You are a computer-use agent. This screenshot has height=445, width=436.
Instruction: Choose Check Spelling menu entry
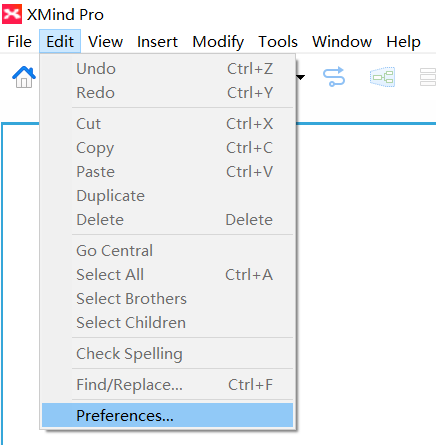click(167, 353)
